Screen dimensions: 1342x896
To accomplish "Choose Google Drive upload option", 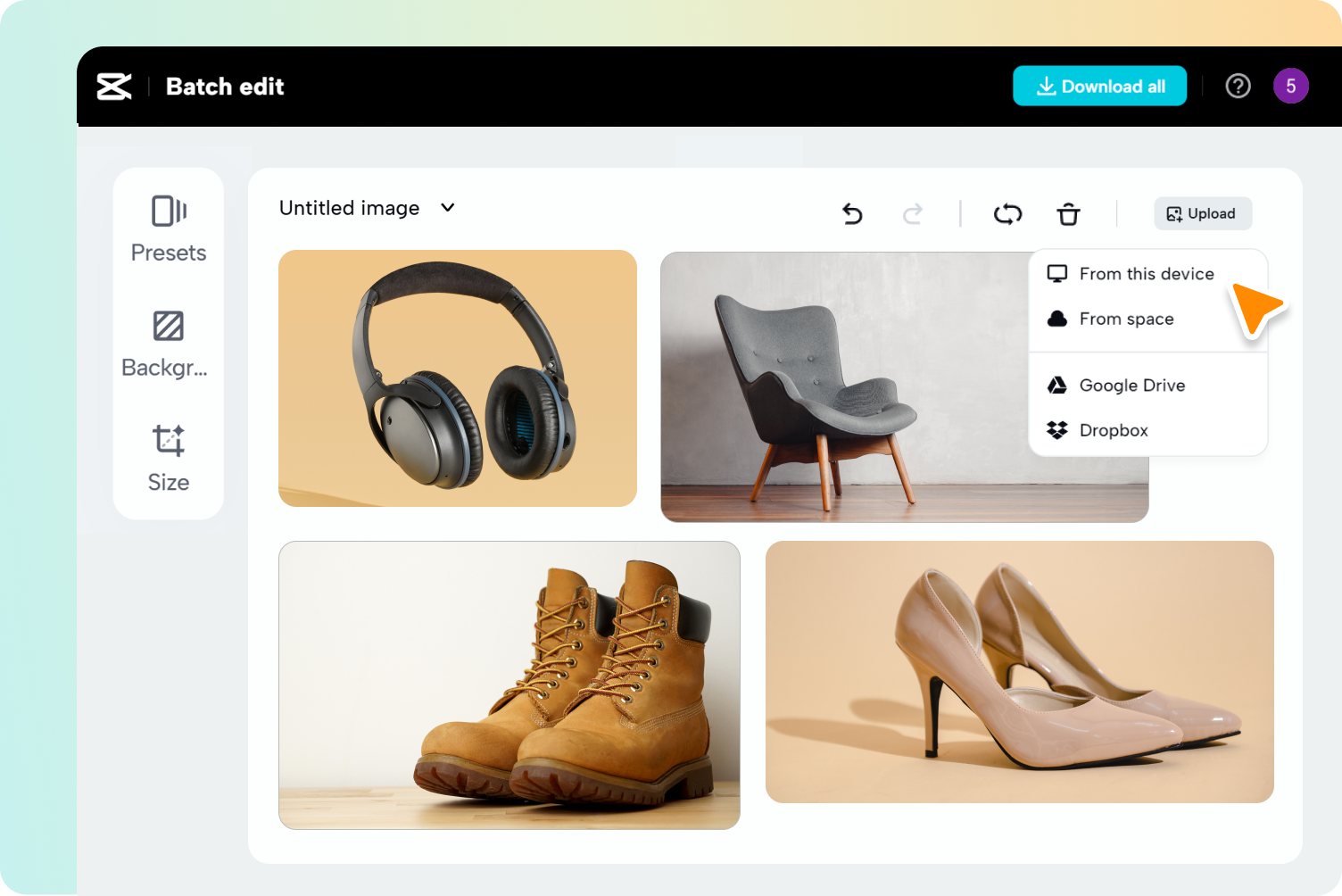I will coord(1116,386).
